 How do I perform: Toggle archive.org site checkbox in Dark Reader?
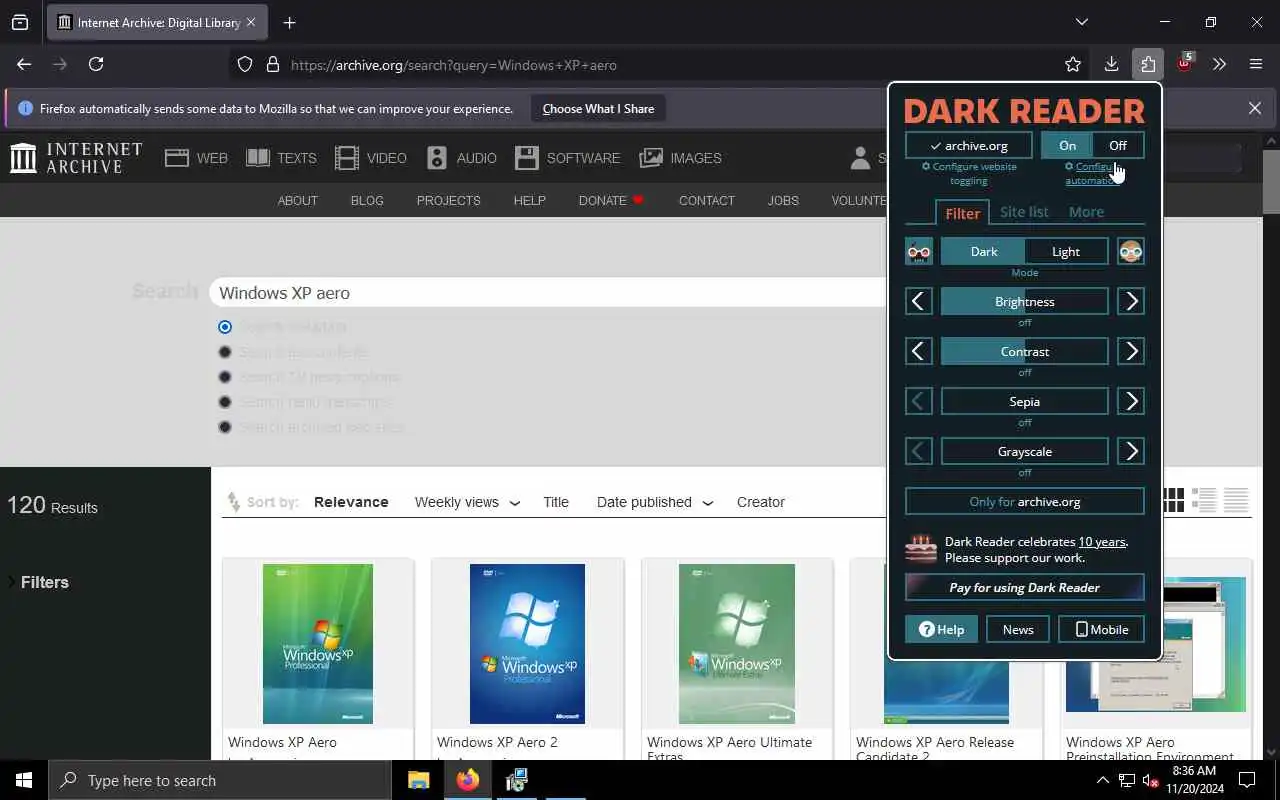[x=969, y=145]
